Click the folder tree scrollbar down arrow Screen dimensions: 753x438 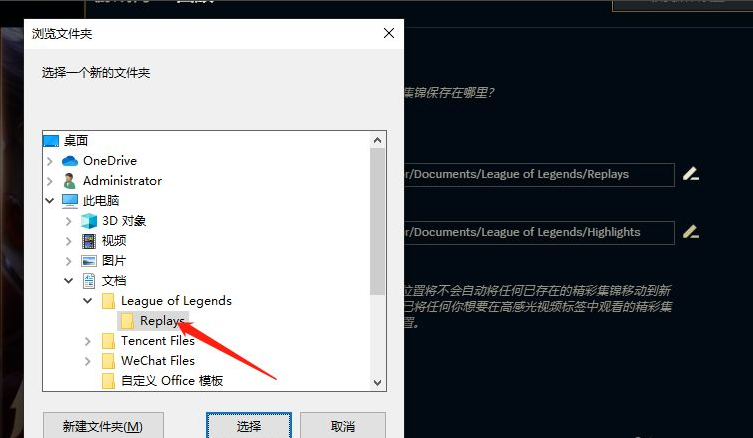click(x=377, y=383)
